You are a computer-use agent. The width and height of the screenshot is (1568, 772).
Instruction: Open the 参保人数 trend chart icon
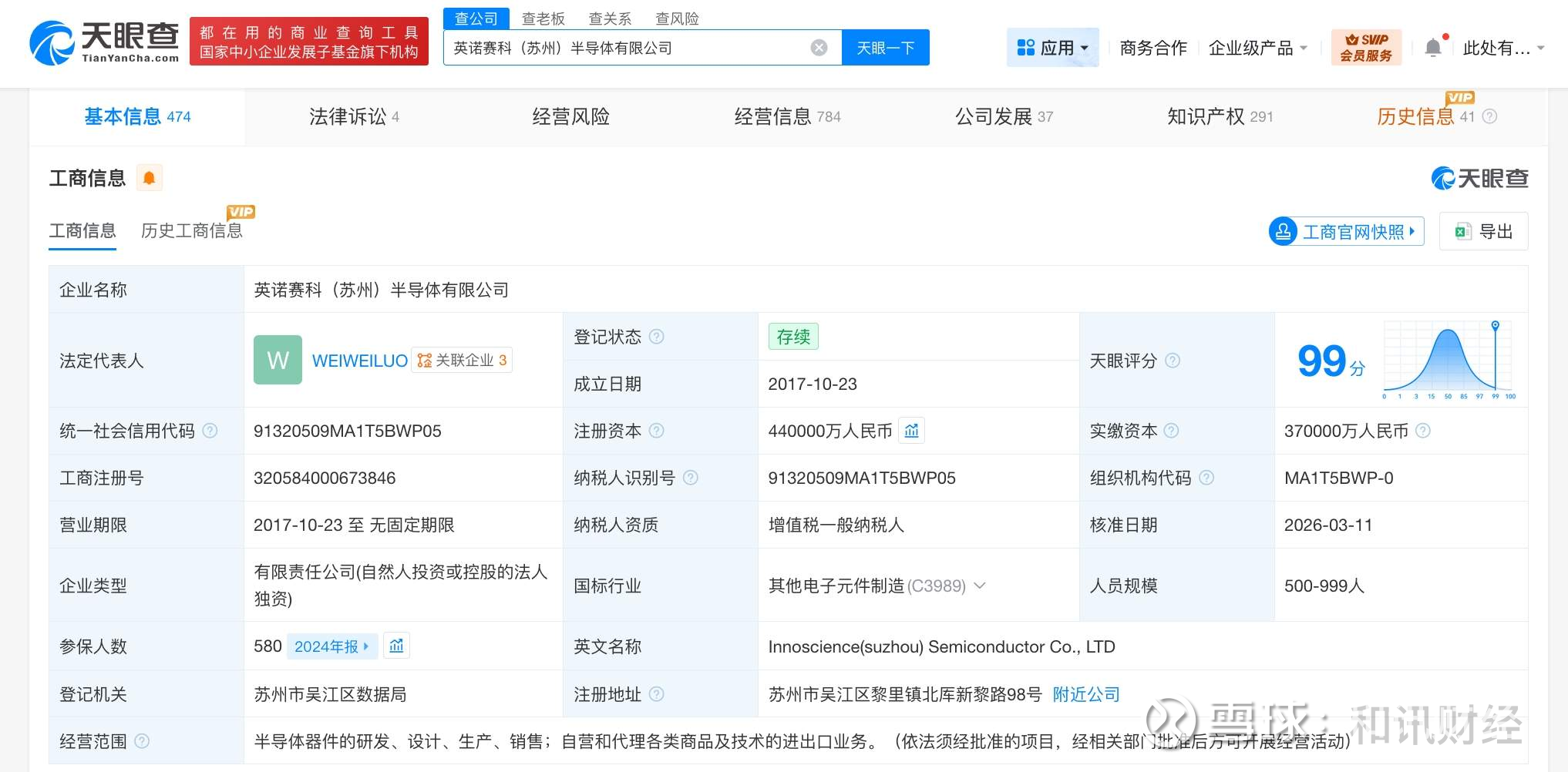[396, 646]
